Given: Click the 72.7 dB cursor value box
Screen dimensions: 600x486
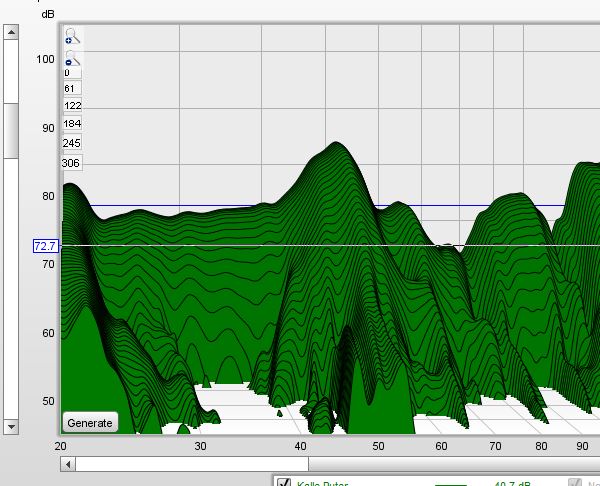Looking at the screenshot, I should [x=46, y=245].
